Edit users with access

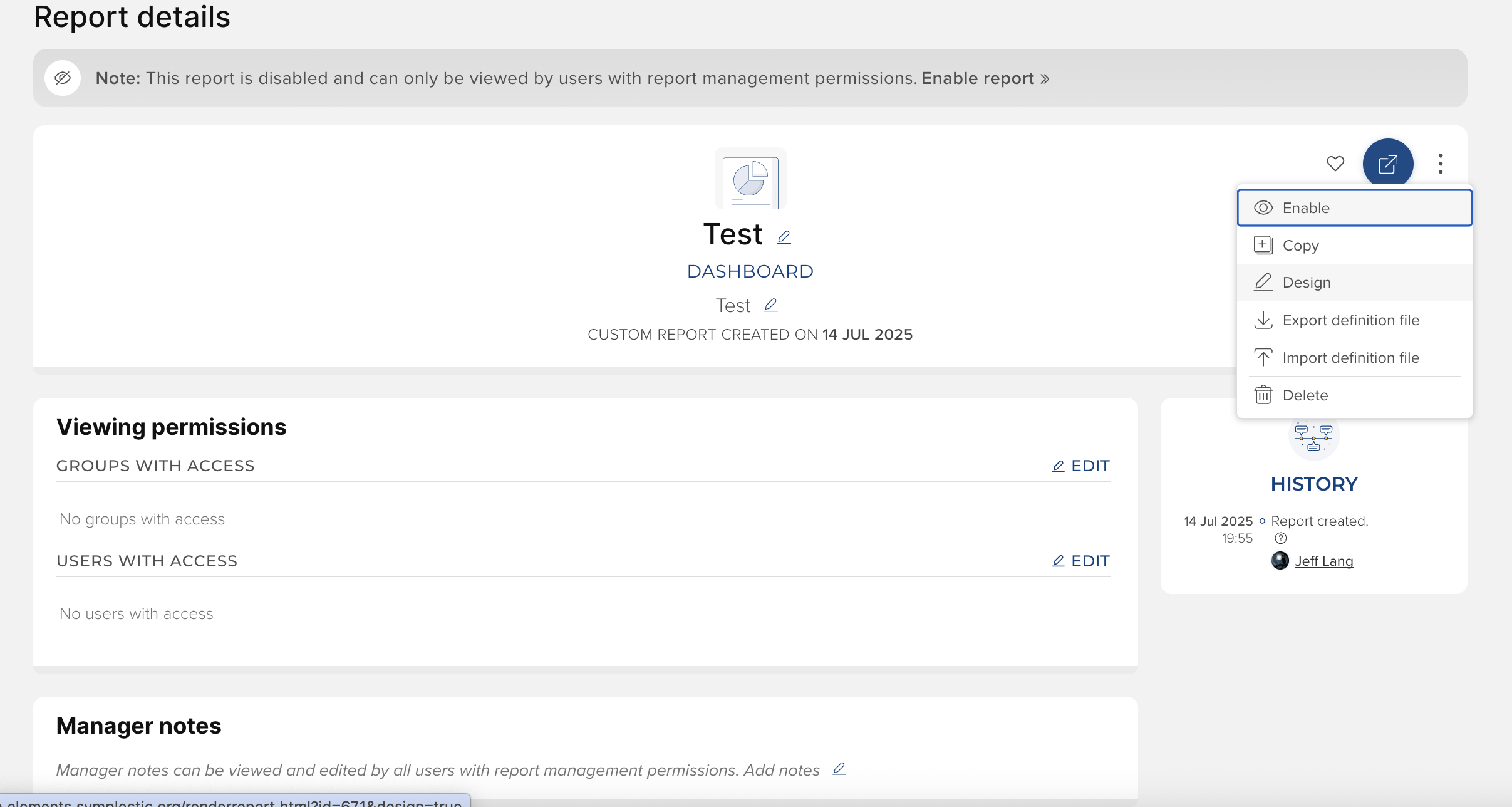tap(1080, 561)
